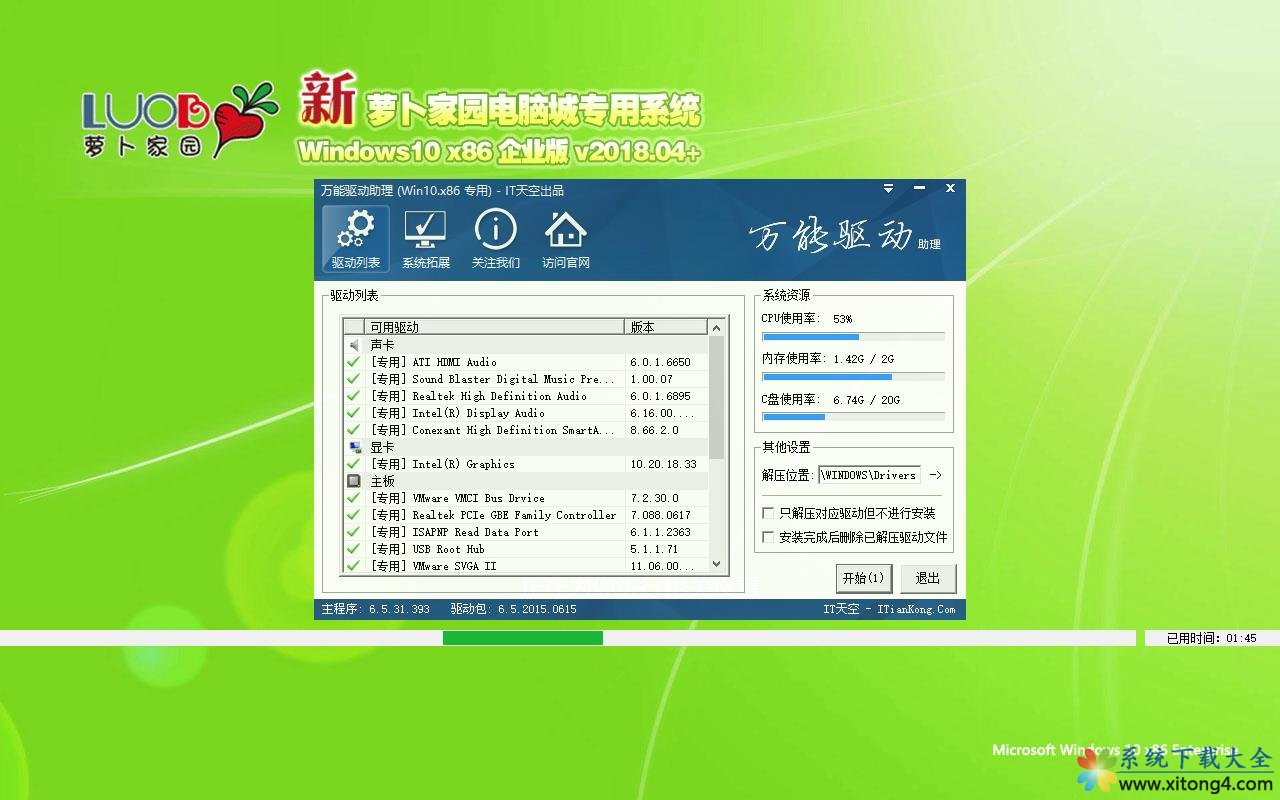Click version 6.0.1.6650 of ATI HDMI Audio

[660, 362]
